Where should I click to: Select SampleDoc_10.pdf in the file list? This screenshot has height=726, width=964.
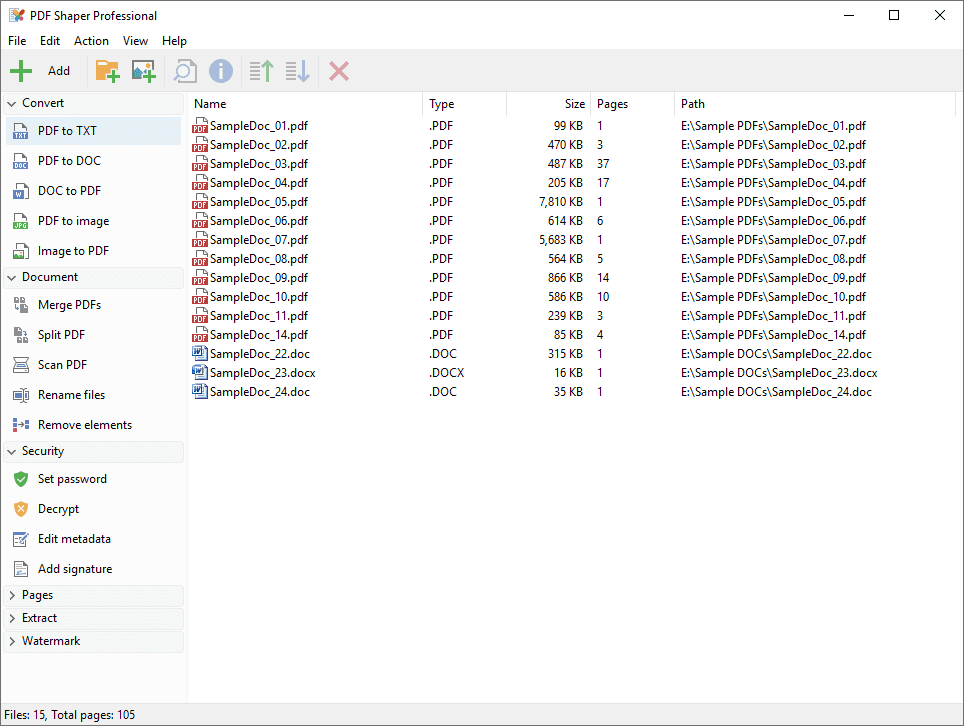(259, 297)
